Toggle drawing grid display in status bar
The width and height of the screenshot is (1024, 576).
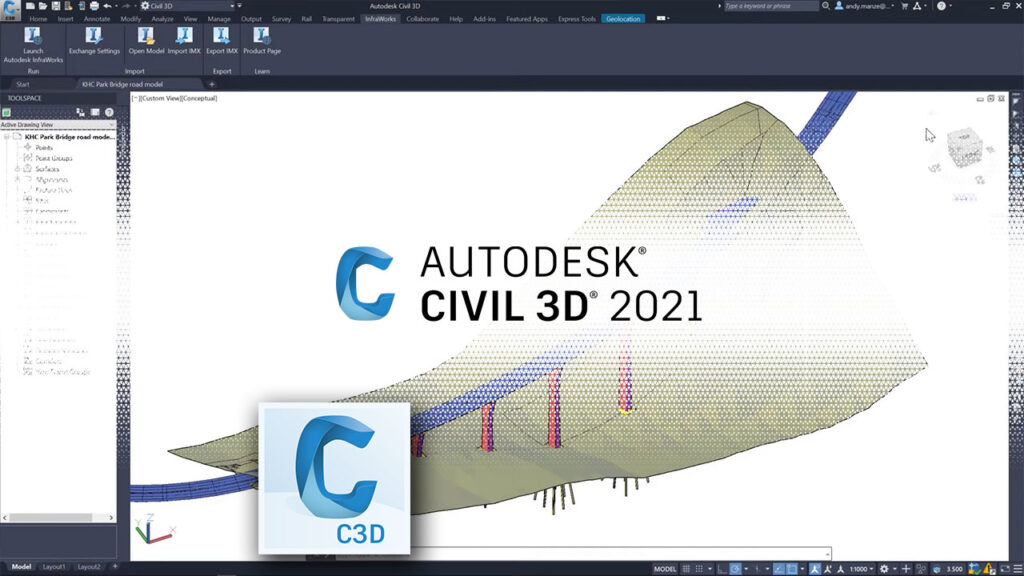coord(686,569)
